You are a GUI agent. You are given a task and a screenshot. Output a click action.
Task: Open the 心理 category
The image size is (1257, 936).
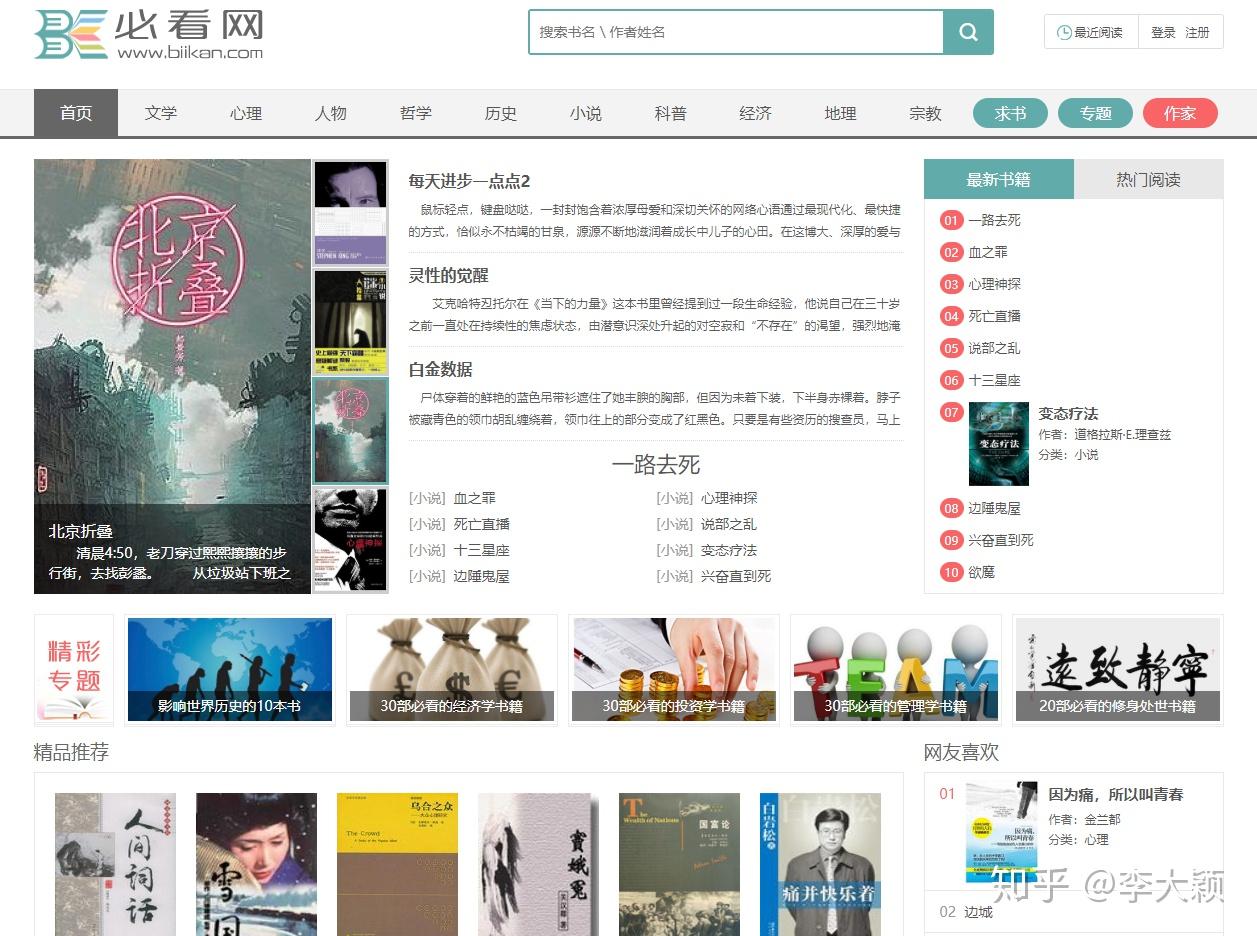pyautogui.click(x=245, y=113)
